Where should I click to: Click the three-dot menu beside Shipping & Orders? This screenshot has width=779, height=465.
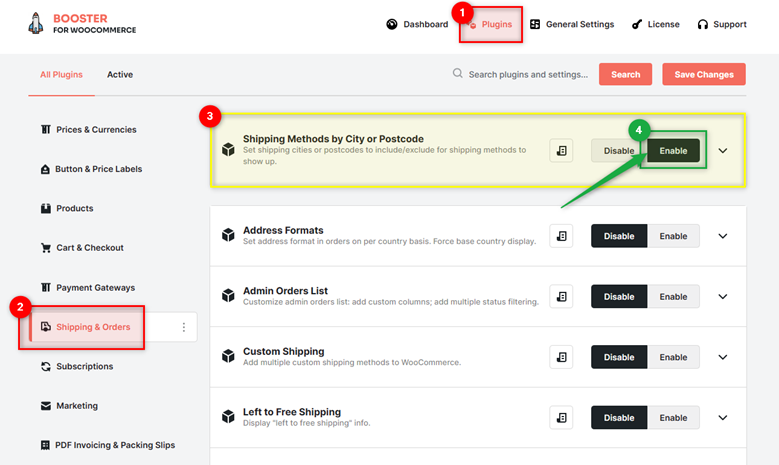pyautogui.click(x=184, y=327)
